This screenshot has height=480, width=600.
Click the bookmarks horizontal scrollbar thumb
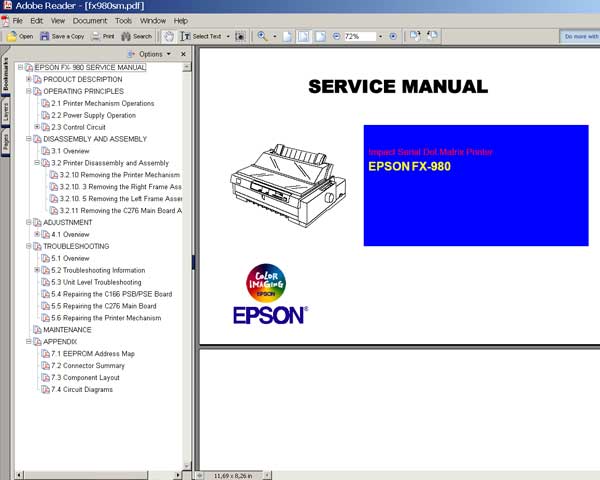86,475
